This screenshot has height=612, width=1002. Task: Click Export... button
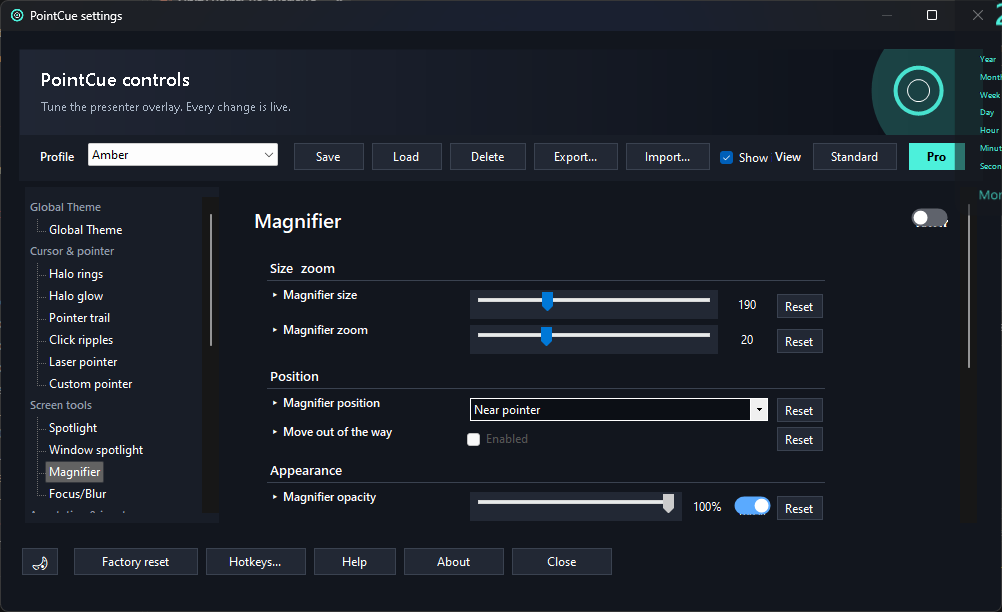[576, 157]
